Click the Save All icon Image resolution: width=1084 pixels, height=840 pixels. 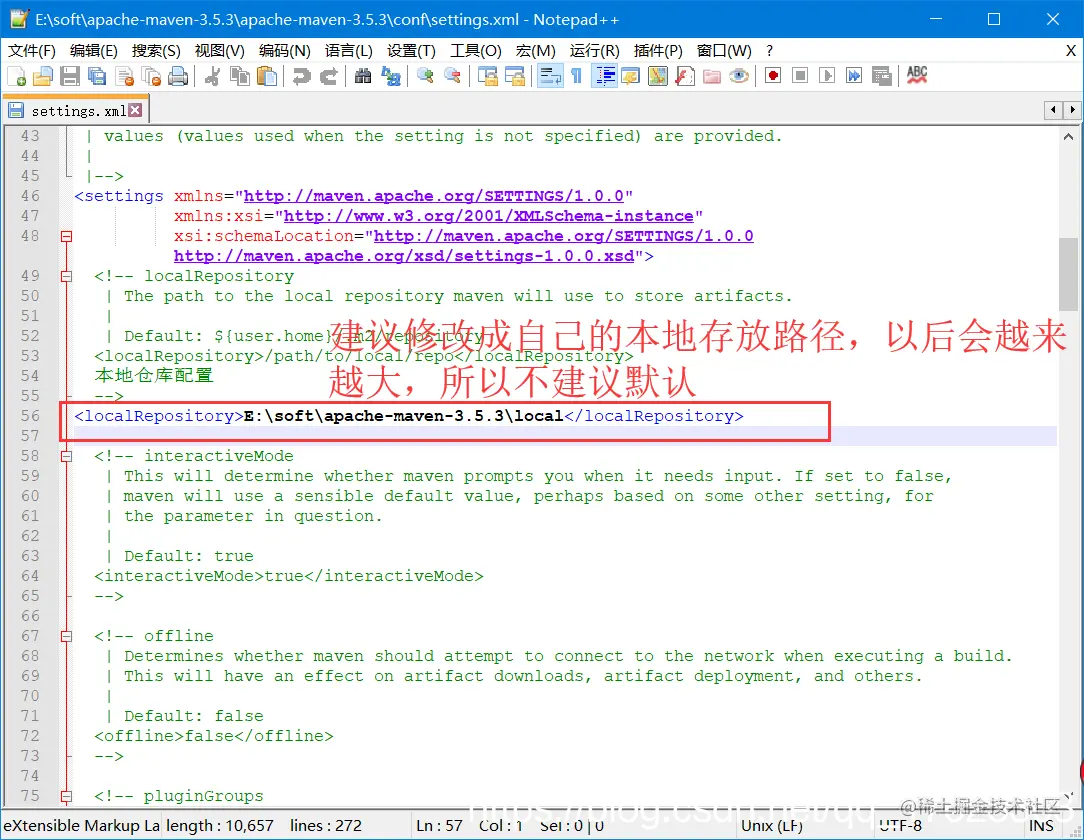click(97, 76)
